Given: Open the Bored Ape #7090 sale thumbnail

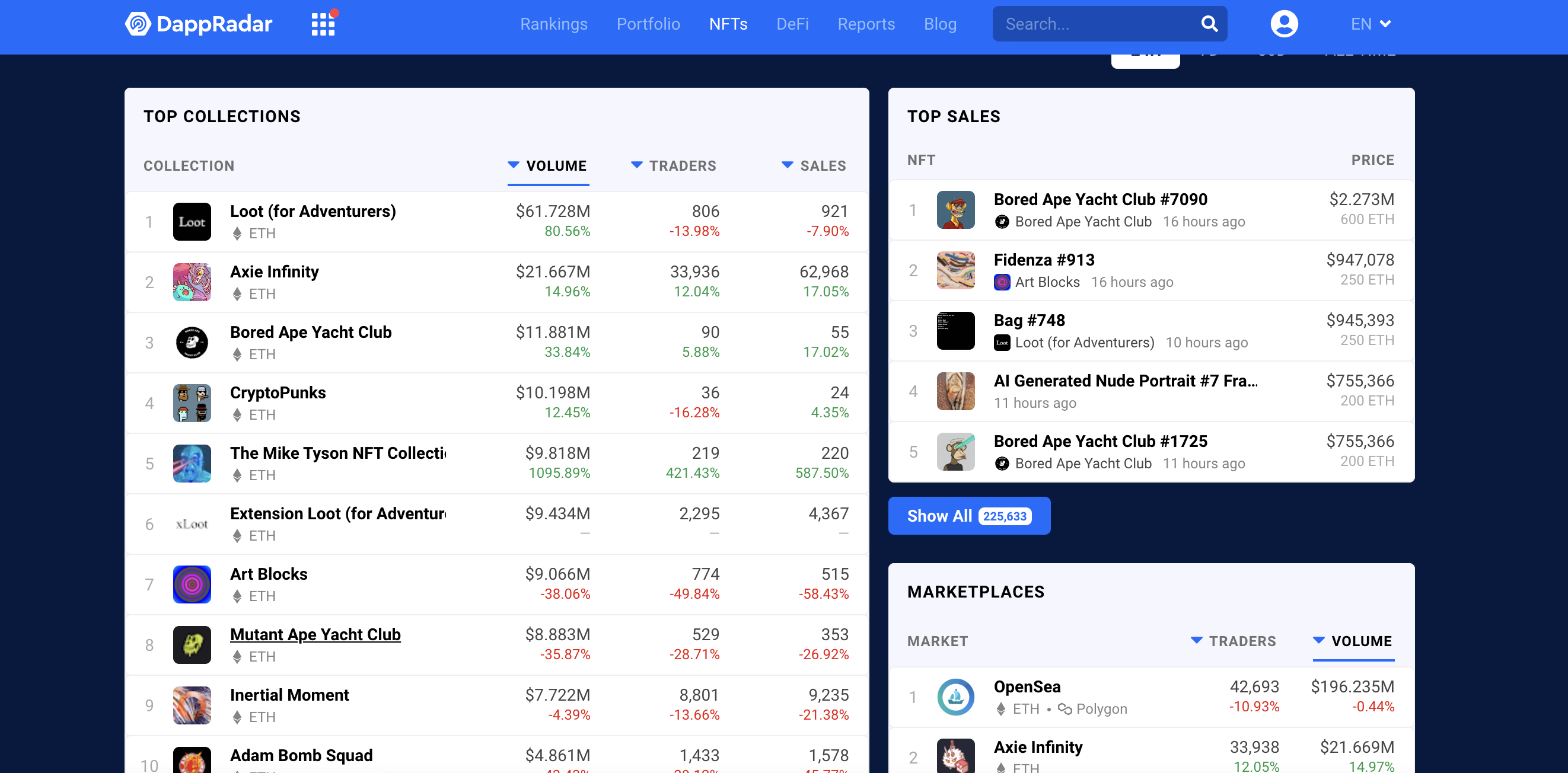Looking at the screenshot, I should 955,210.
